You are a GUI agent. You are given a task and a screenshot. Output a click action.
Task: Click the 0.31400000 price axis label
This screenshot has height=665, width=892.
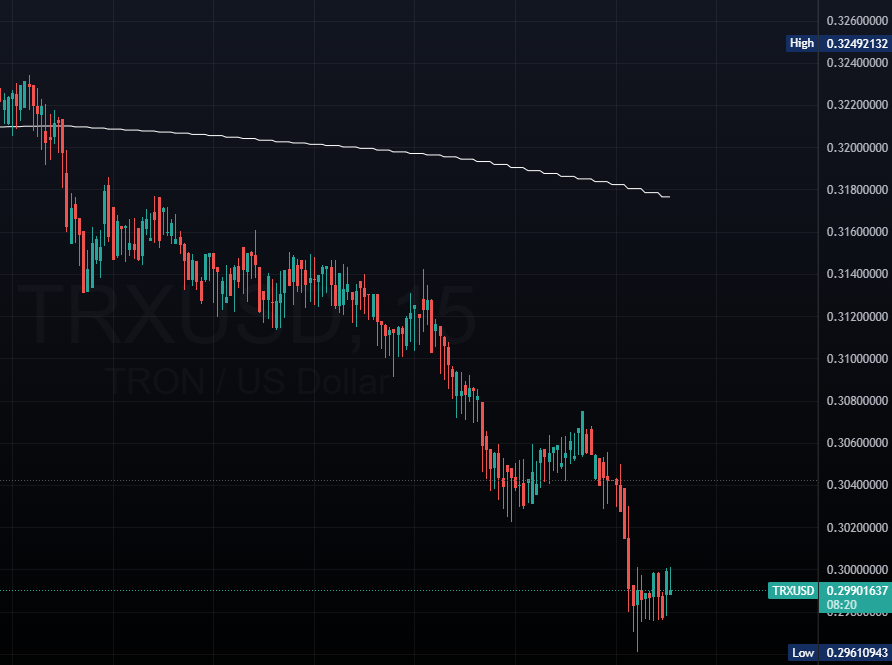(857, 274)
